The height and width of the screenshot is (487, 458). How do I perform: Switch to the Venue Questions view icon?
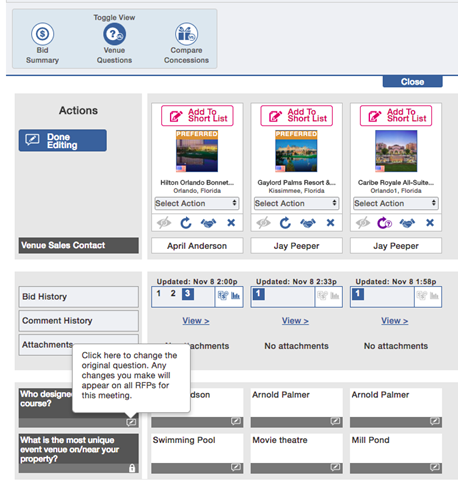[114, 34]
